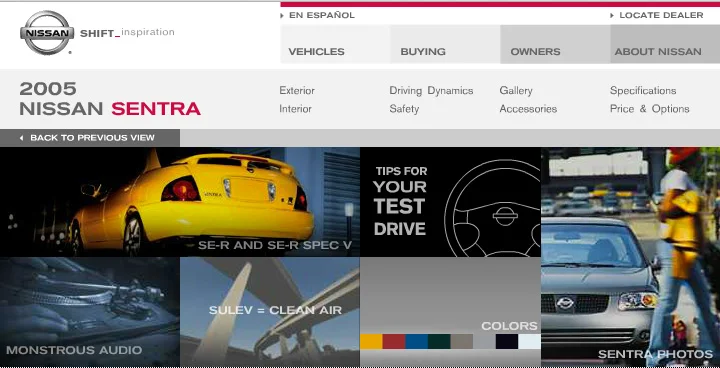
Task: Select the red color swatch
Action: (394, 341)
